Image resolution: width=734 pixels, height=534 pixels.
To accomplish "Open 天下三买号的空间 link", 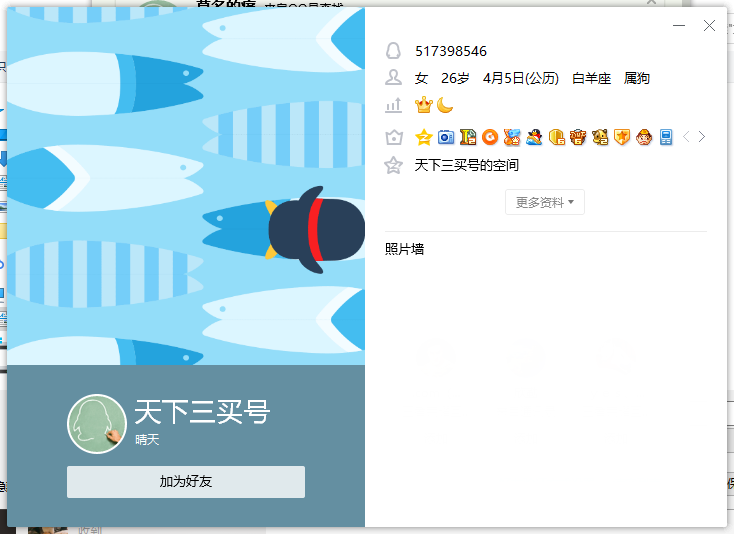I will (467, 165).
